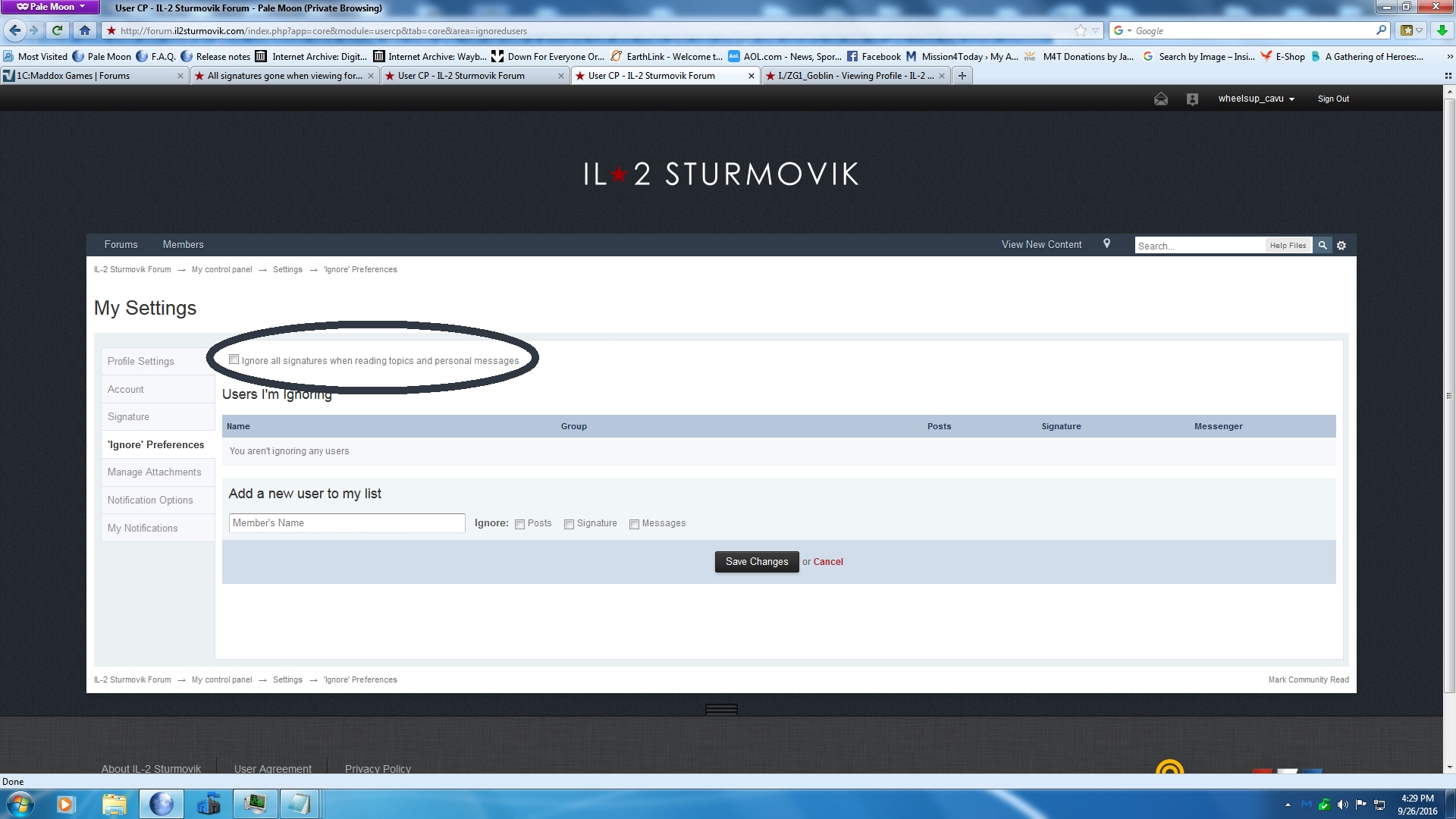This screenshot has width=1456, height=819.
Task: Enable ignore all signatures checkbox
Action: [x=234, y=359]
